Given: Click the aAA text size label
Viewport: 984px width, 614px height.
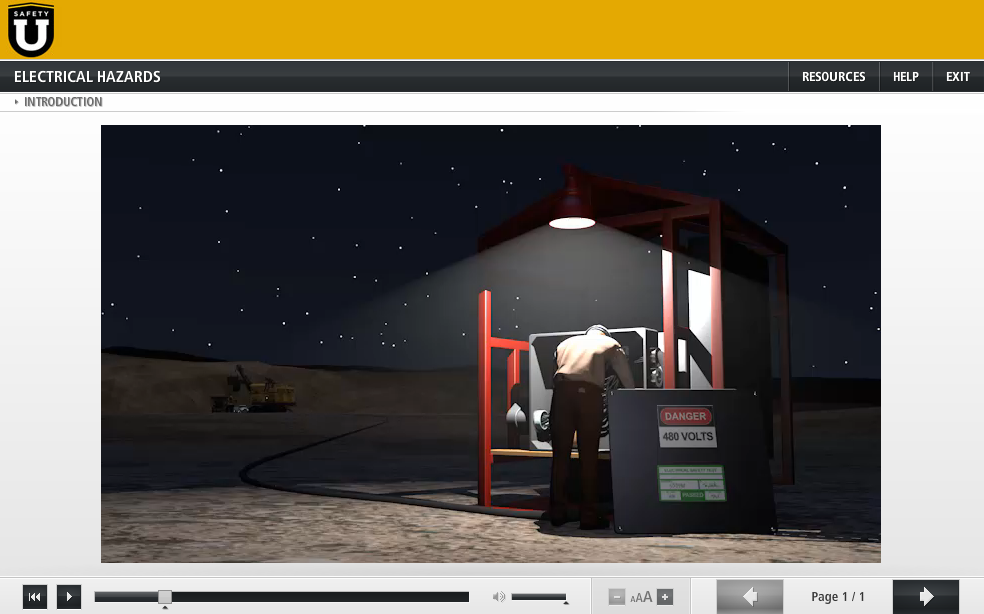Looking at the screenshot, I should tap(641, 596).
